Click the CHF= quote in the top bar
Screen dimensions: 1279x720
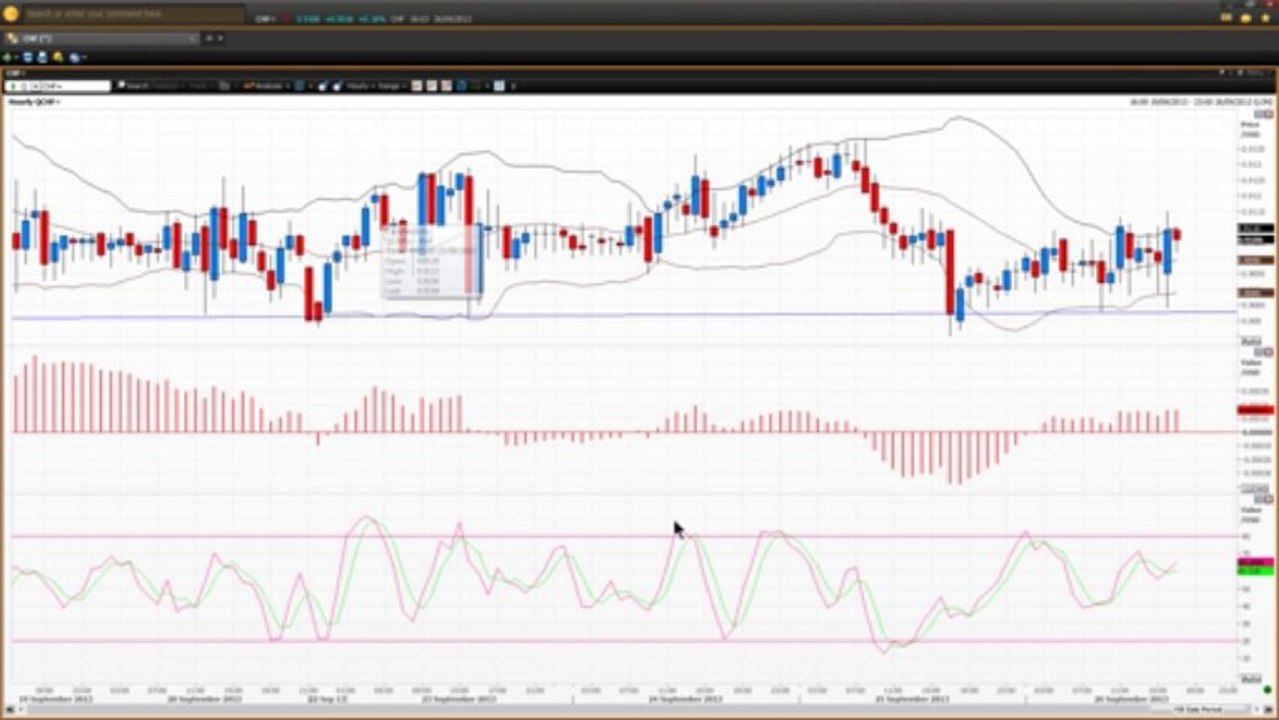tap(265, 18)
